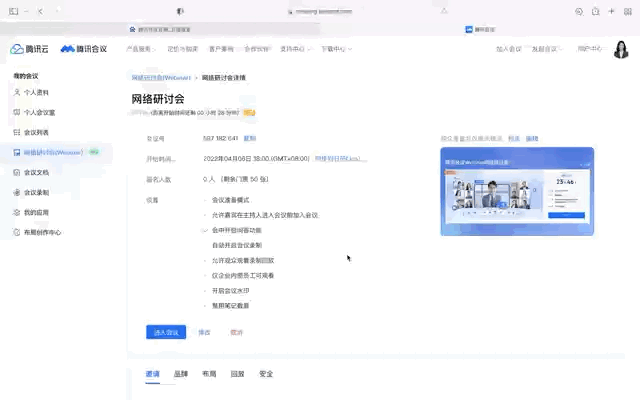Click 加入会议 in header
Viewport: 640px width, 400px height.
[509, 49]
